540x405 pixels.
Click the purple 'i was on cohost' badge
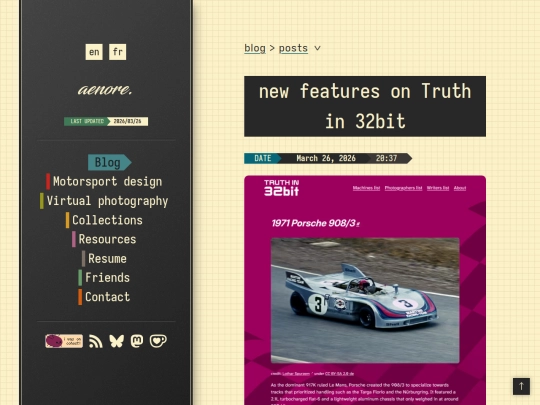[x=64, y=341]
